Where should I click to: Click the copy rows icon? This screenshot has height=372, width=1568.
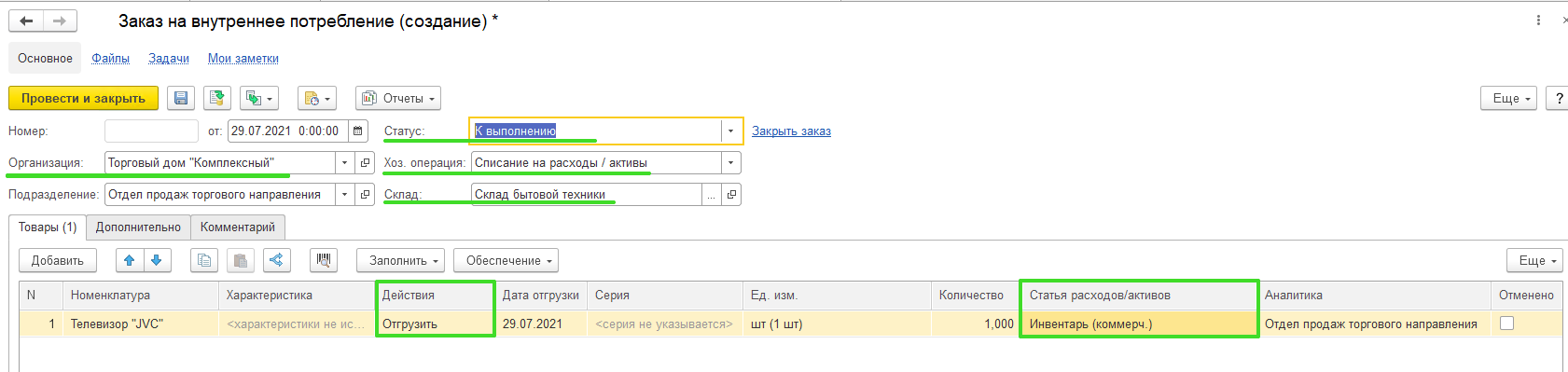(x=204, y=260)
